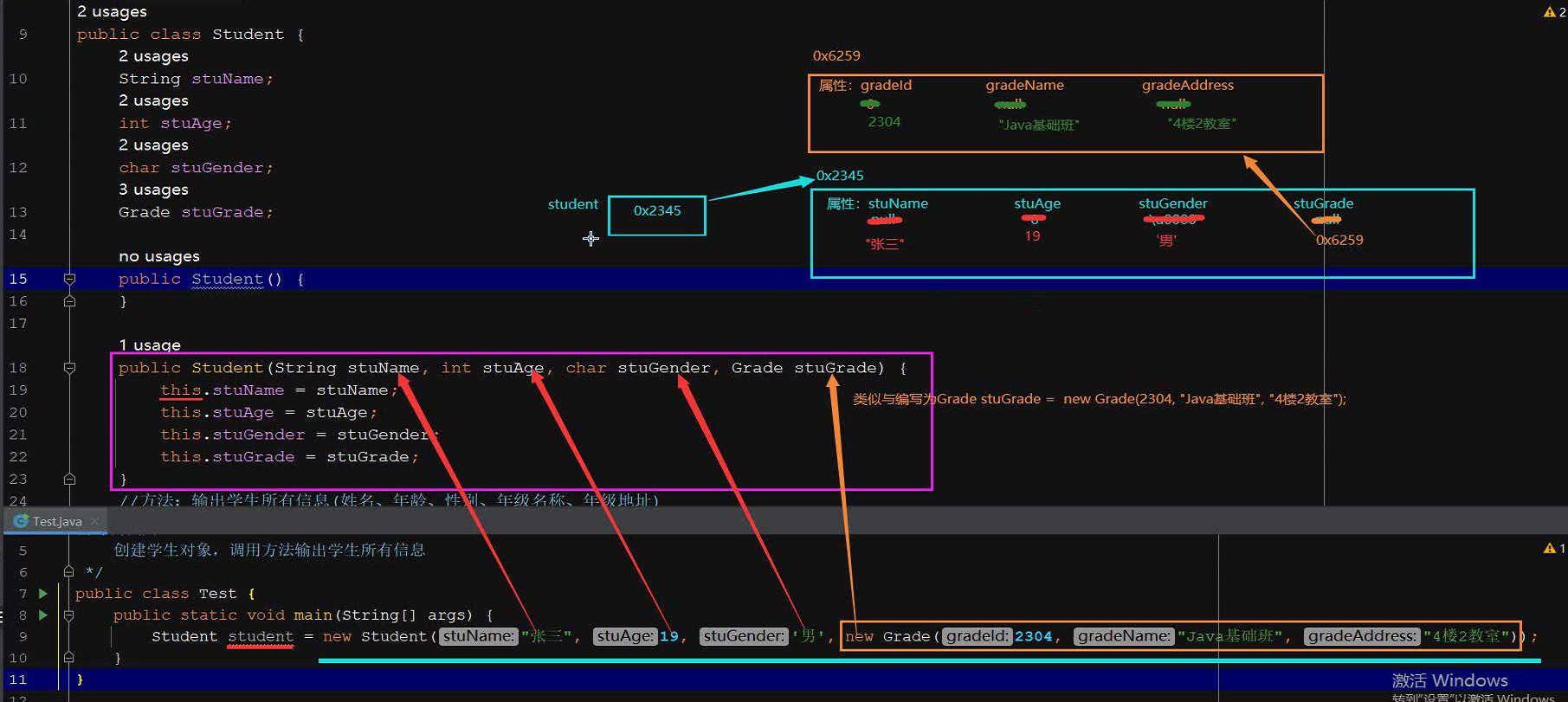This screenshot has width=1568, height=702.
Task: Click line number 9 in Test.java gutter
Action: 23,637
